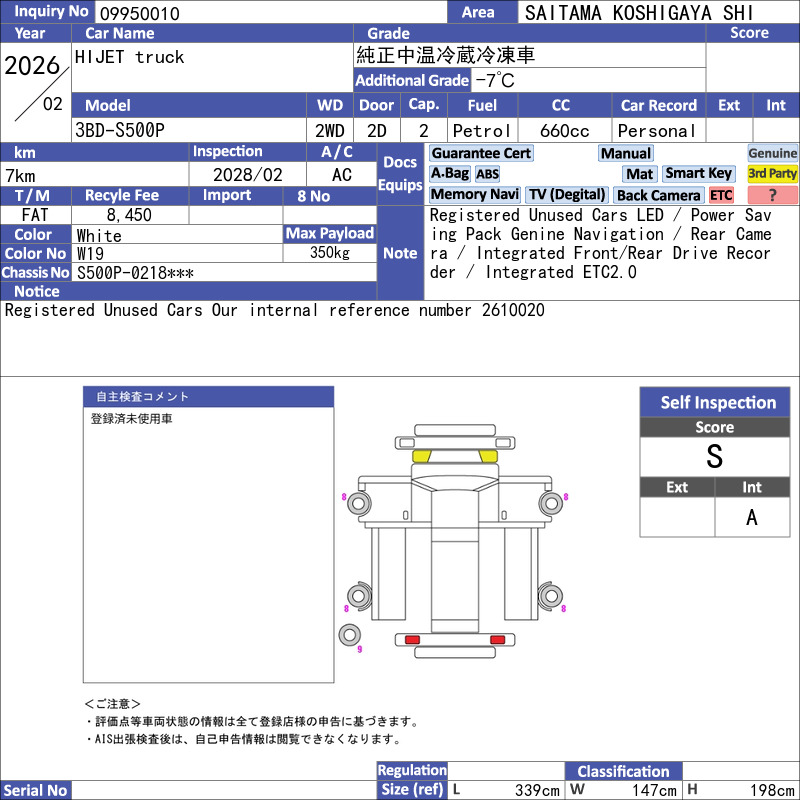800x800 pixels.
Task: Click the right red tail light on the diagram
Action: [497, 640]
